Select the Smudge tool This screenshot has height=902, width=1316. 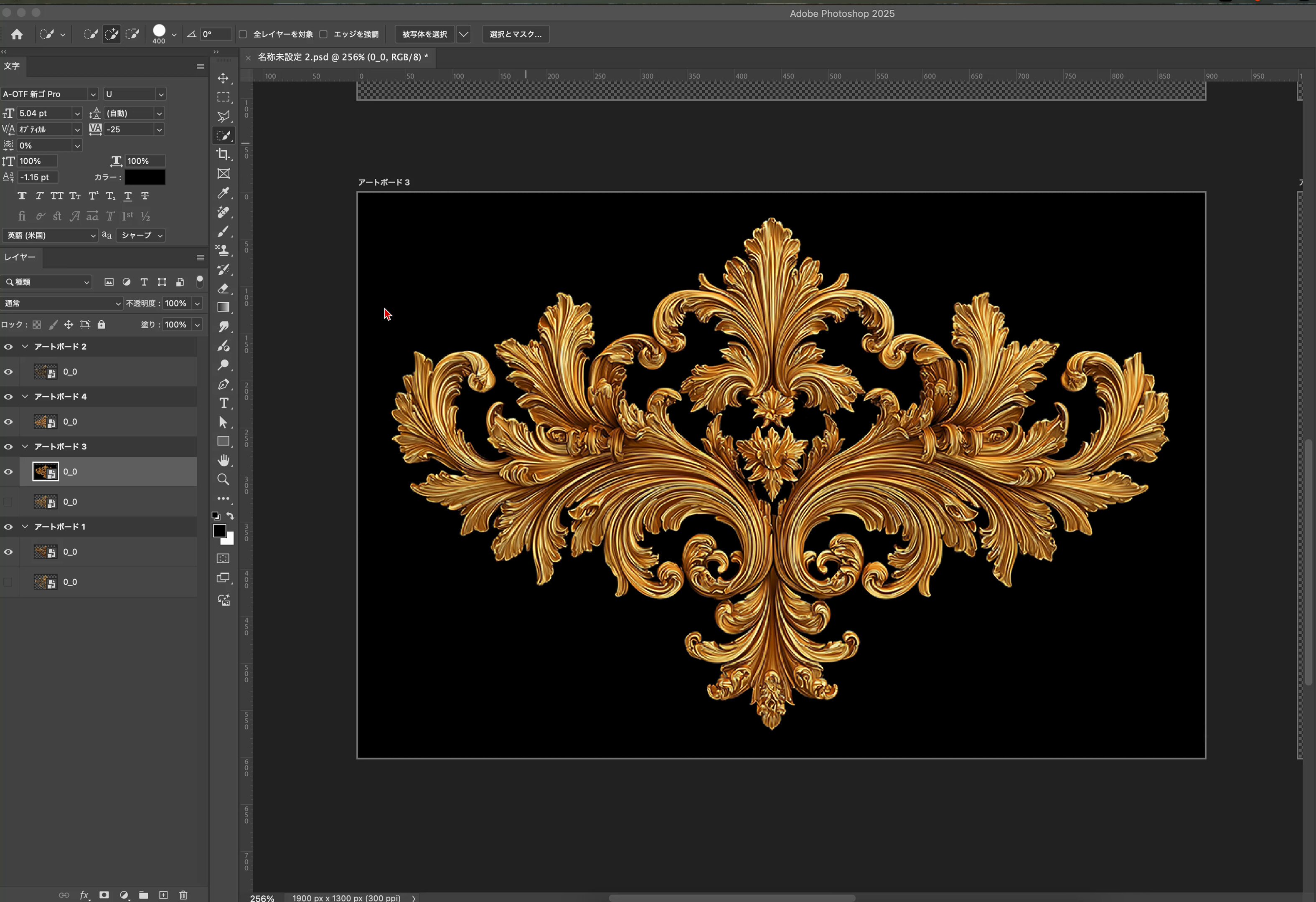tap(223, 327)
